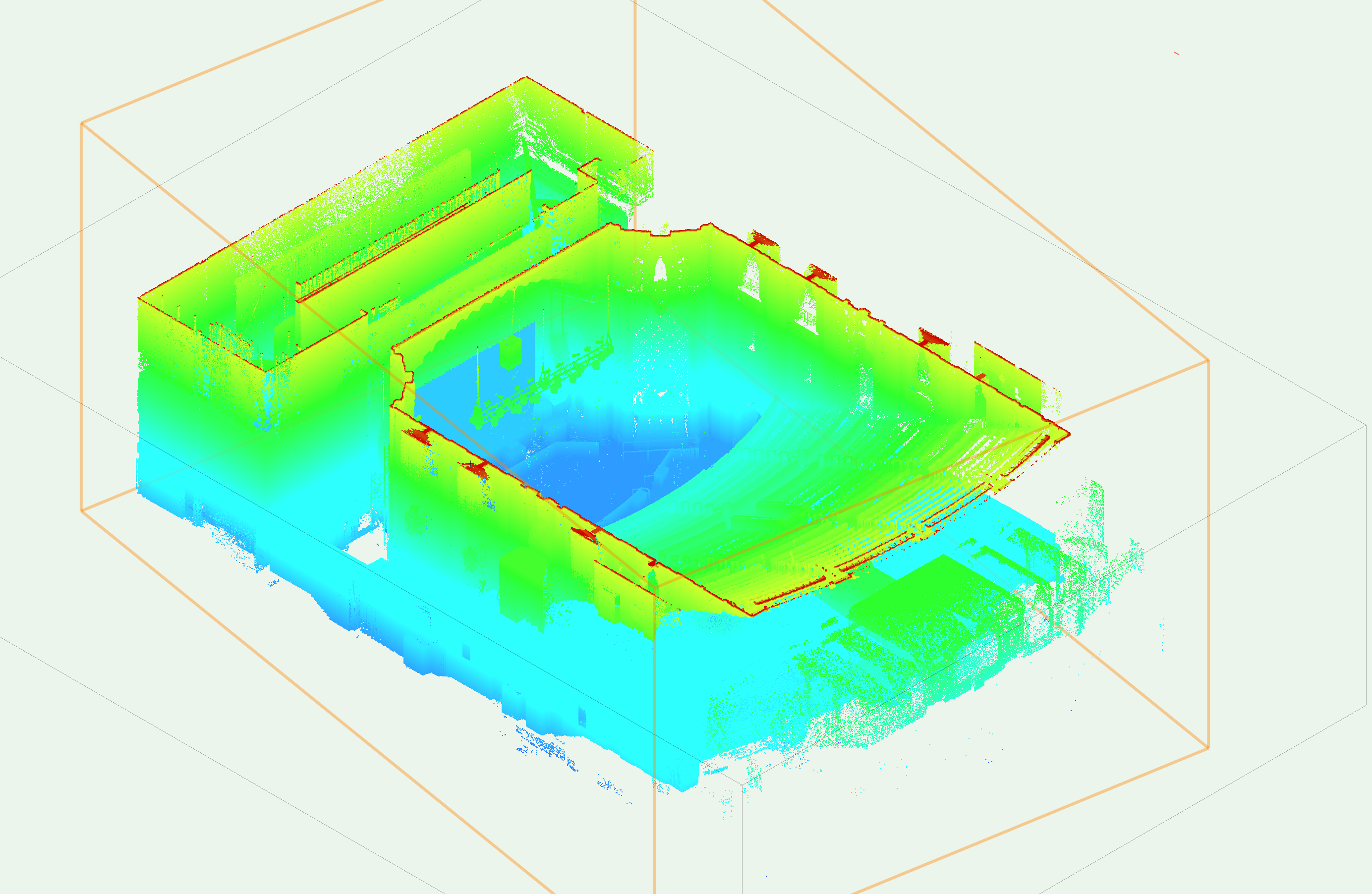Pick the isolated red point in the upper right

(x=1176, y=54)
